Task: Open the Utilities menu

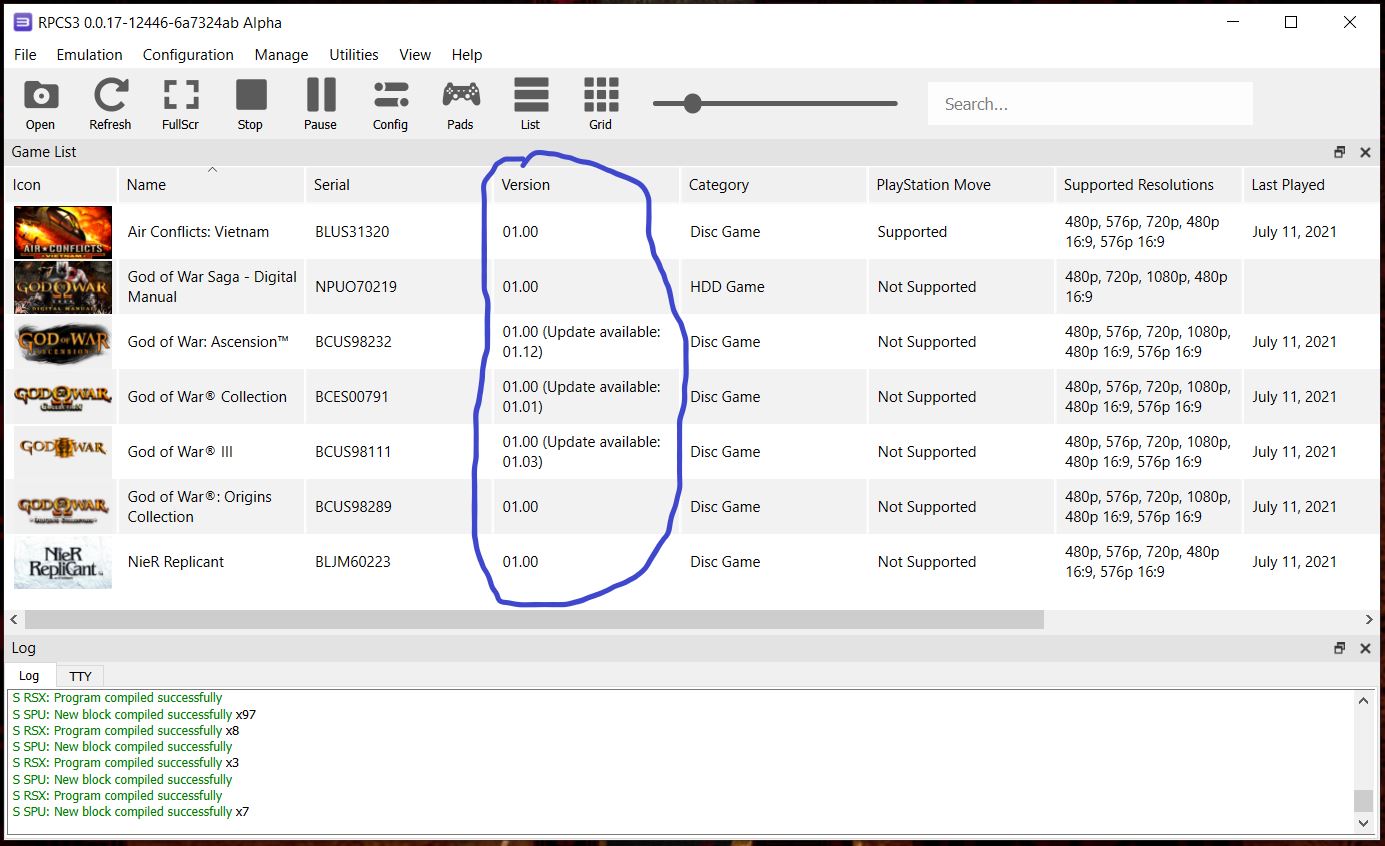Action: point(353,55)
